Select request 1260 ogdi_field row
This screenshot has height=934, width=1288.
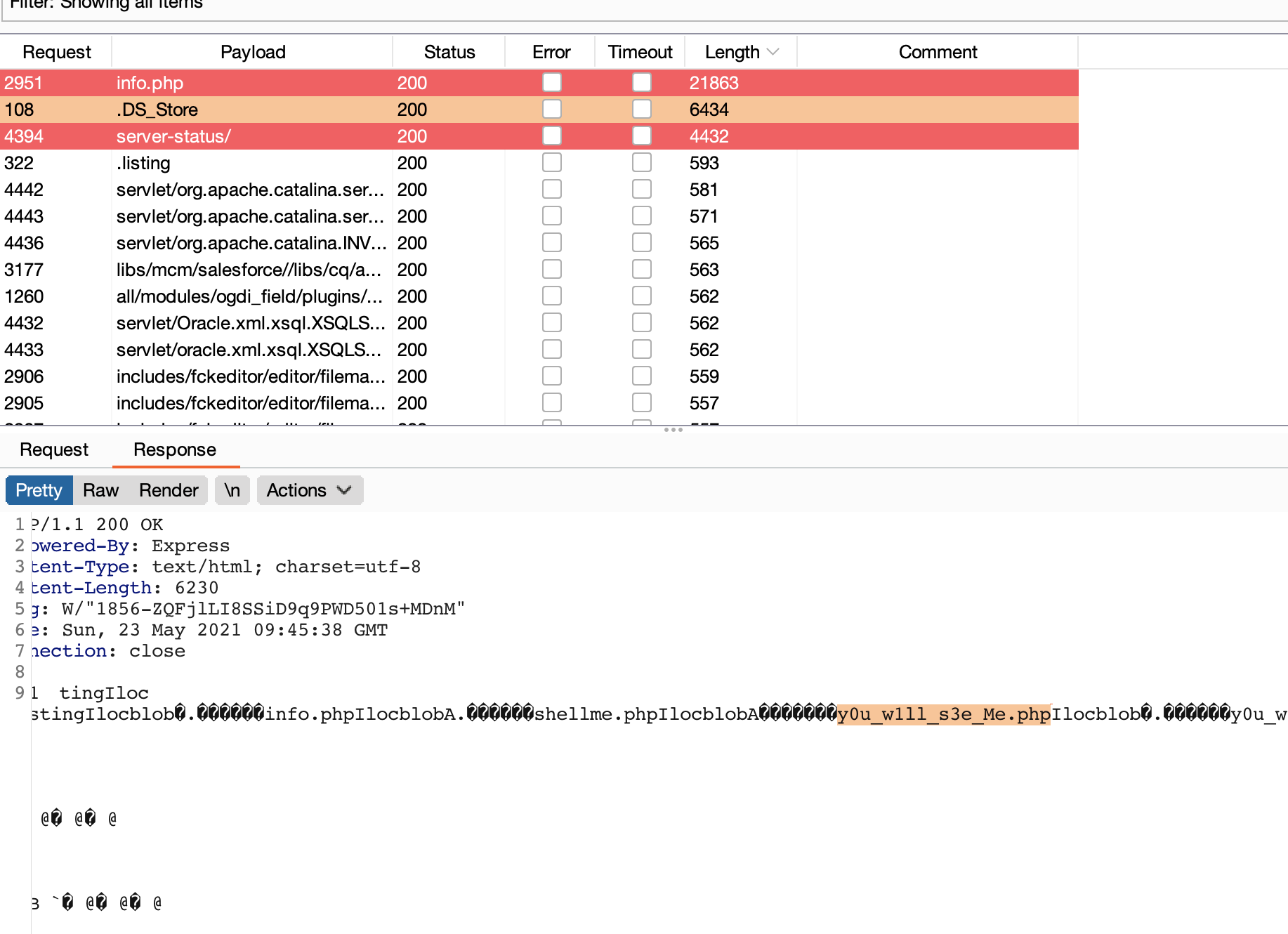tap(539, 296)
